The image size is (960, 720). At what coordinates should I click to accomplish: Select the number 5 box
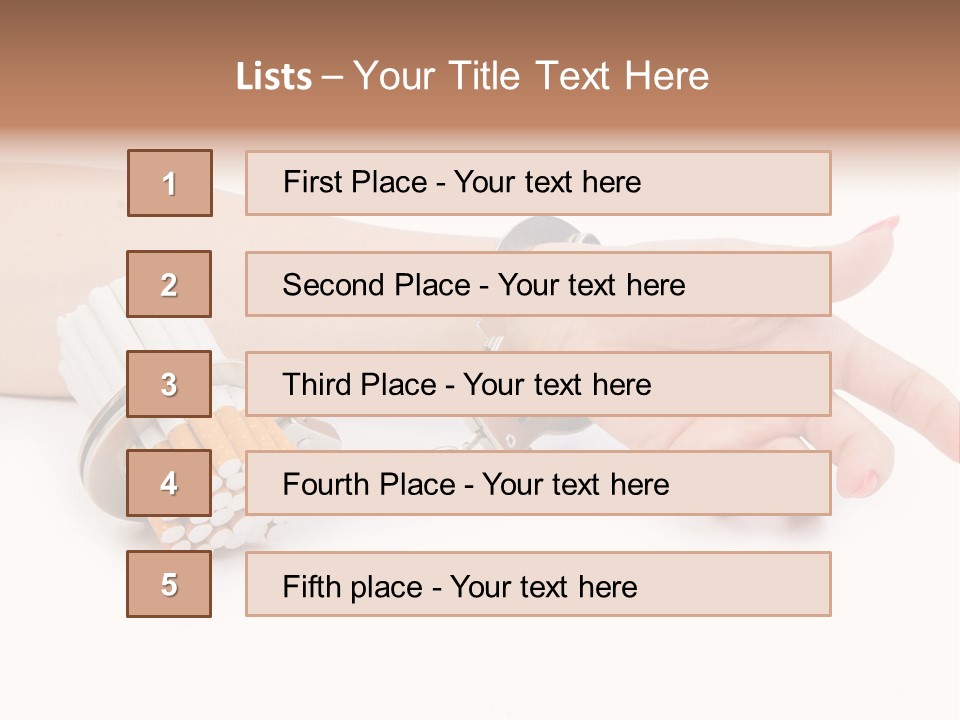(x=169, y=584)
